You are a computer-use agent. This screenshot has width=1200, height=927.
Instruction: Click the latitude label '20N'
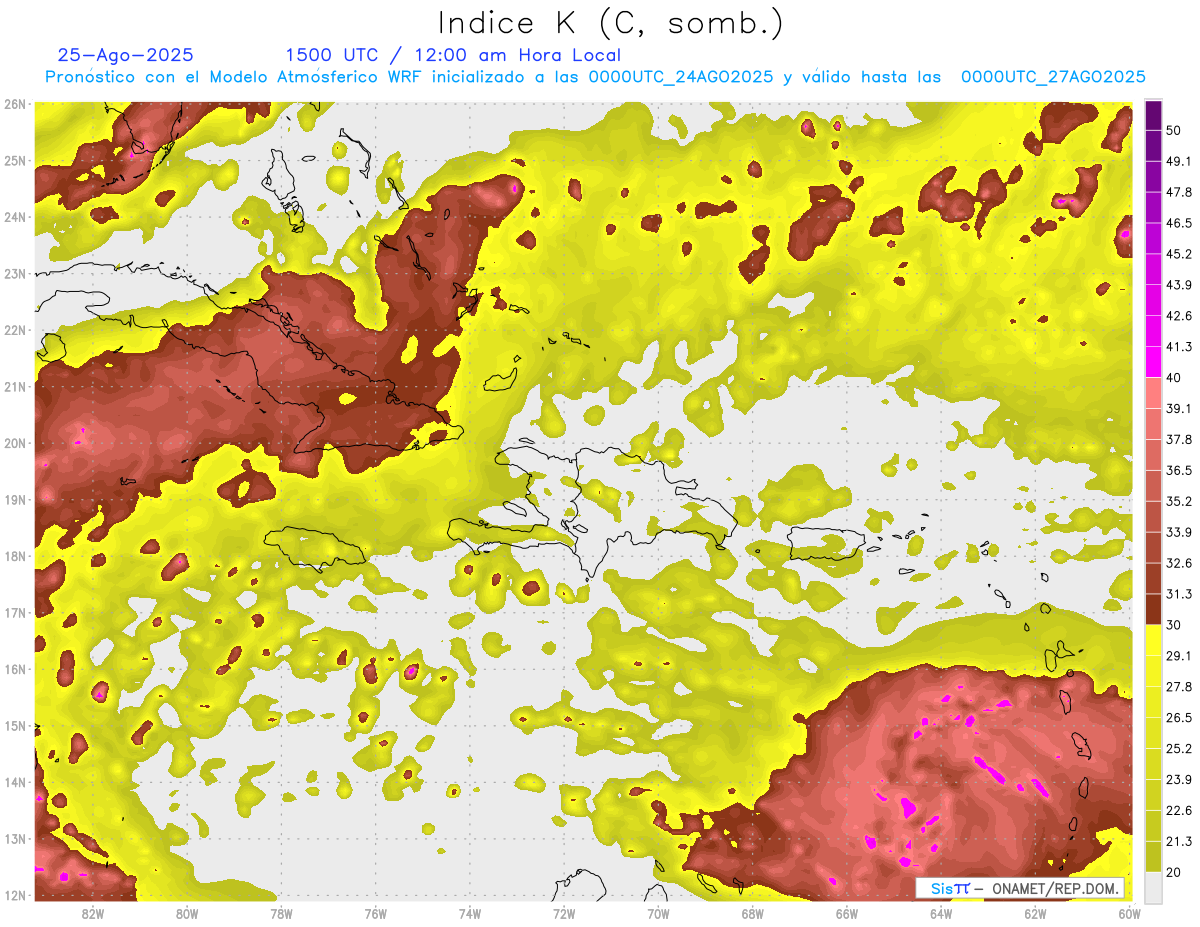point(15,443)
